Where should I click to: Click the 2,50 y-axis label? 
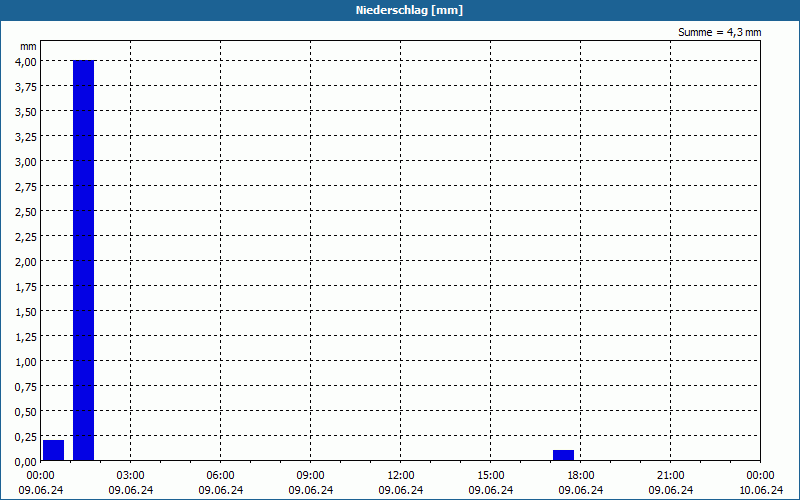click(26, 212)
